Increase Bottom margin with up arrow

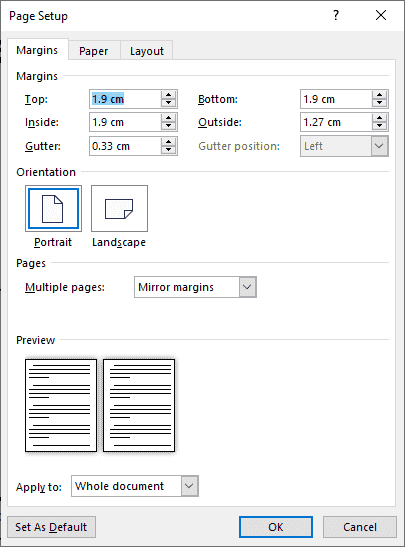click(380, 95)
